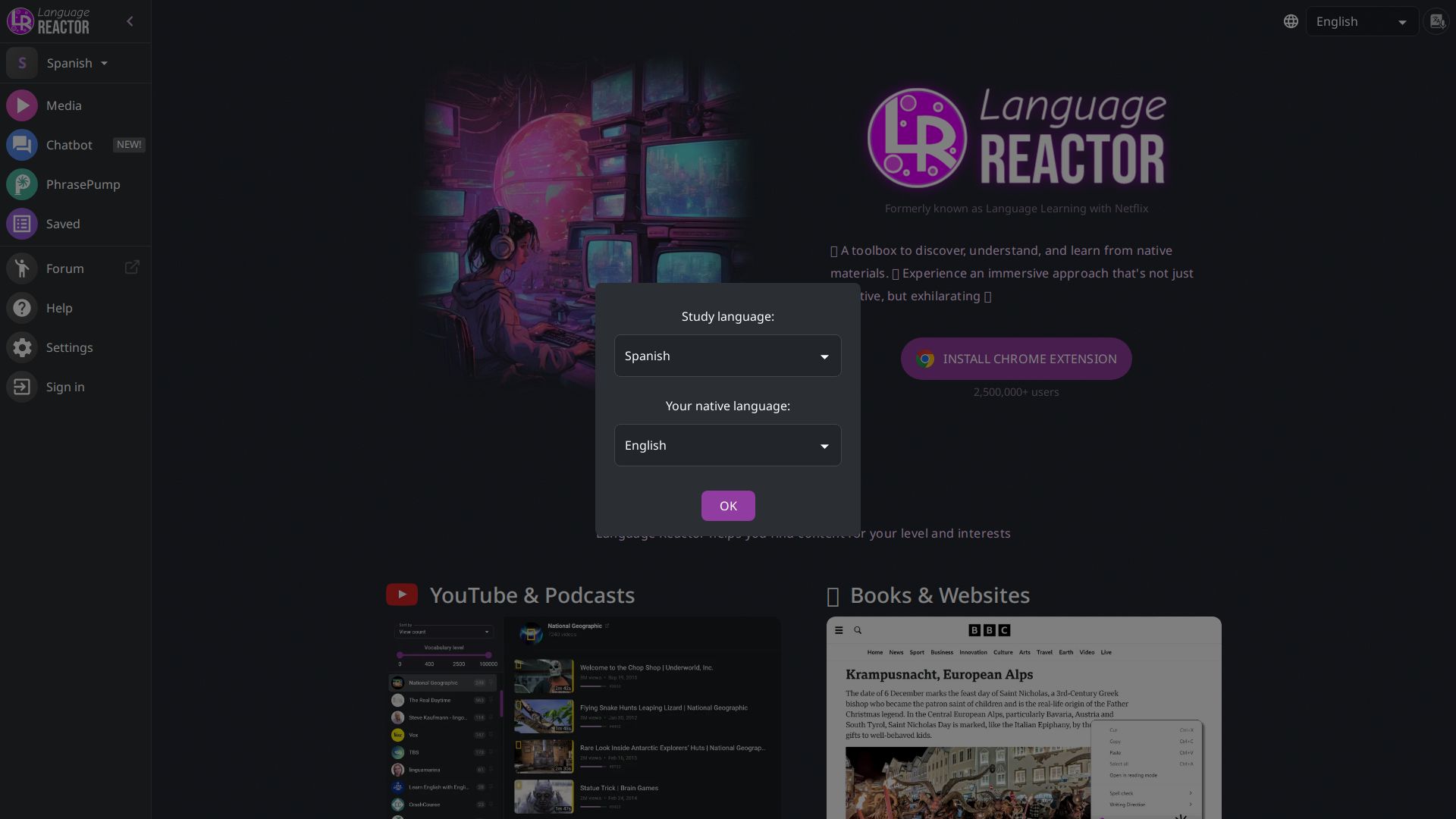Open the Spanish language selector in sidebar

[x=74, y=63]
